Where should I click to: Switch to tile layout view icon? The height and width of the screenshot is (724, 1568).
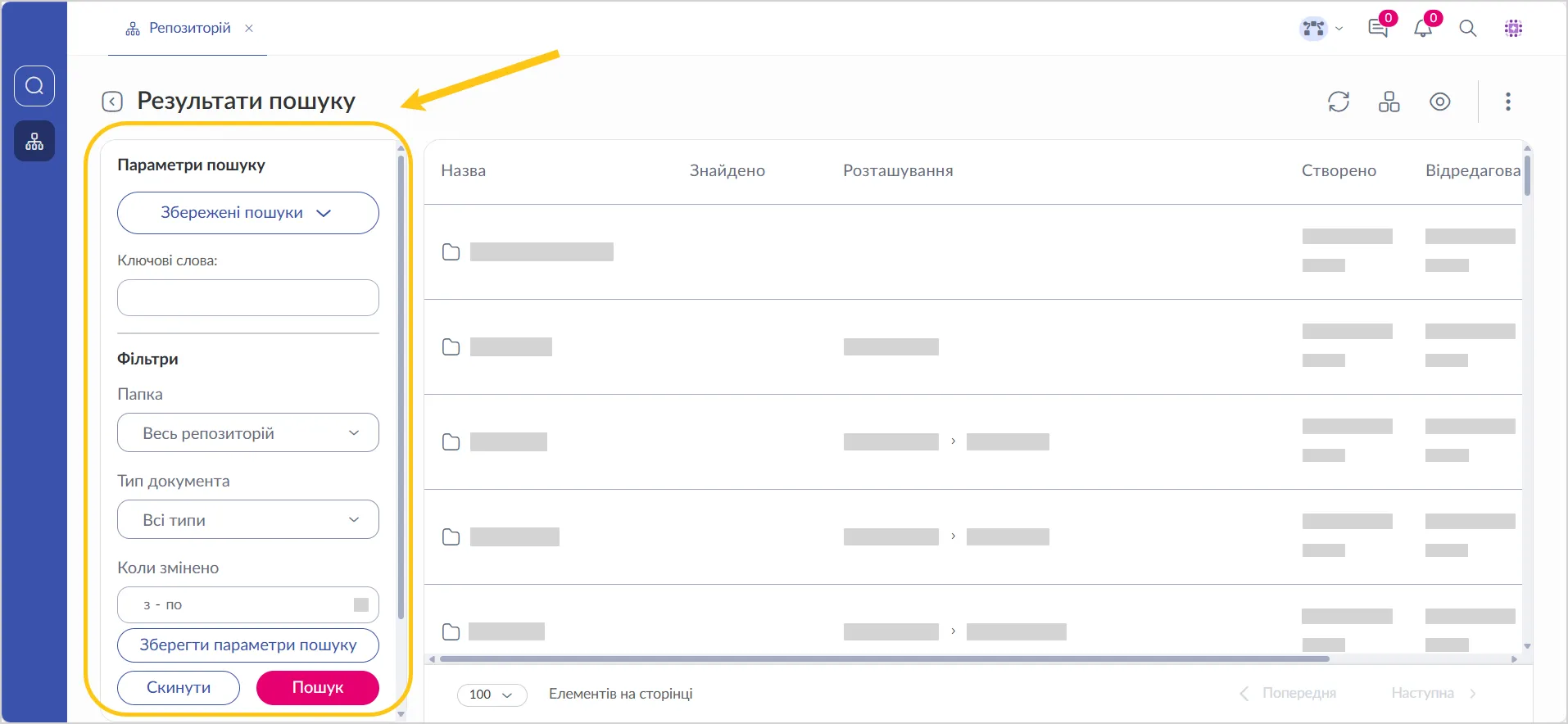1389,102
